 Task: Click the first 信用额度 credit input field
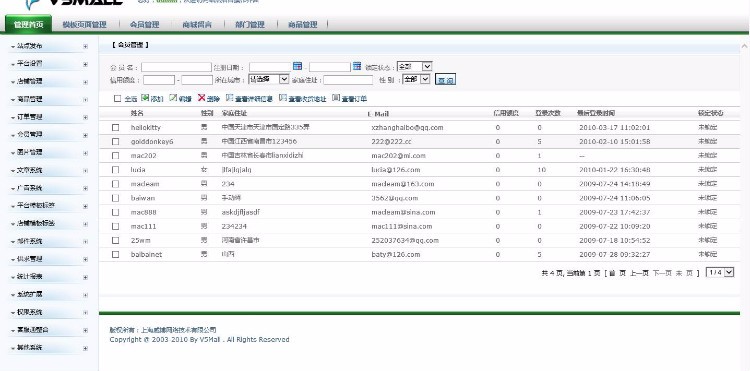click(x=159, y=80)
